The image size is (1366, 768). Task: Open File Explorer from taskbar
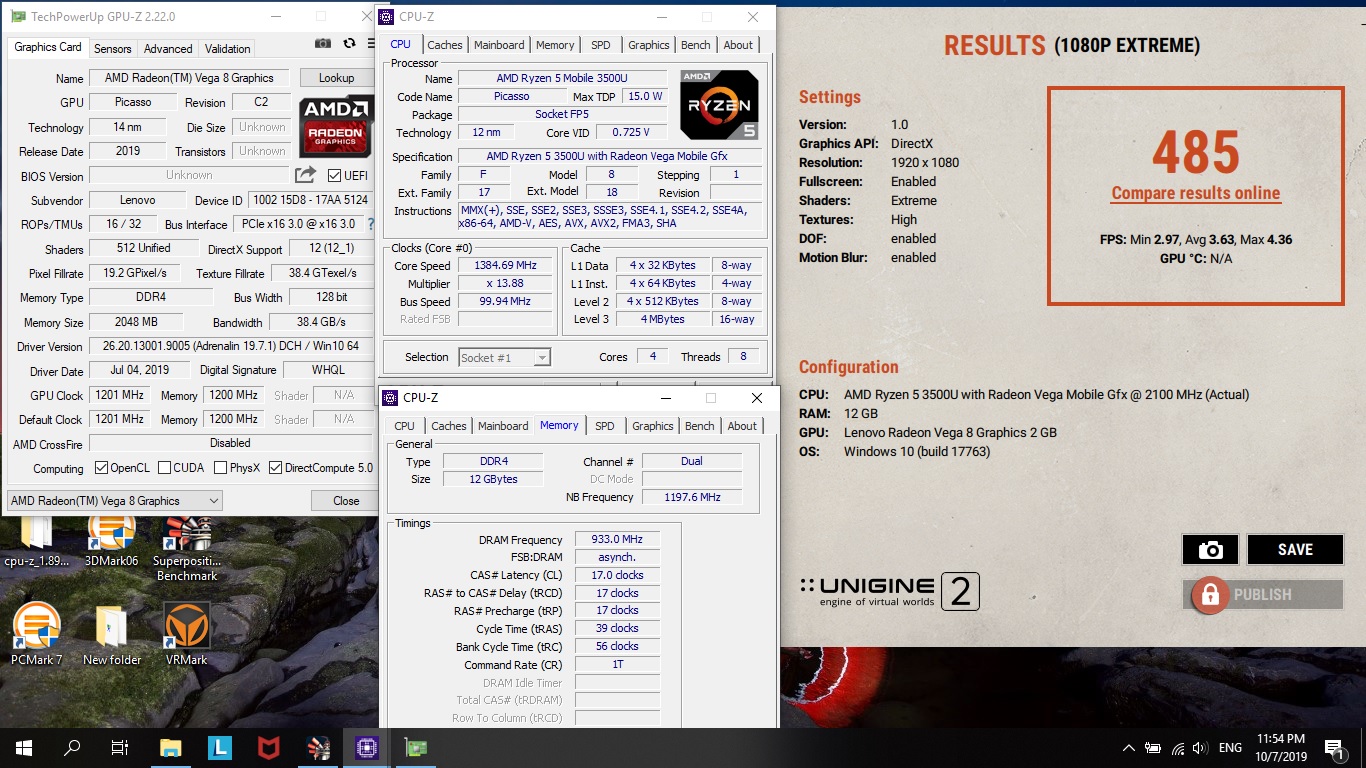pos(171,747)
